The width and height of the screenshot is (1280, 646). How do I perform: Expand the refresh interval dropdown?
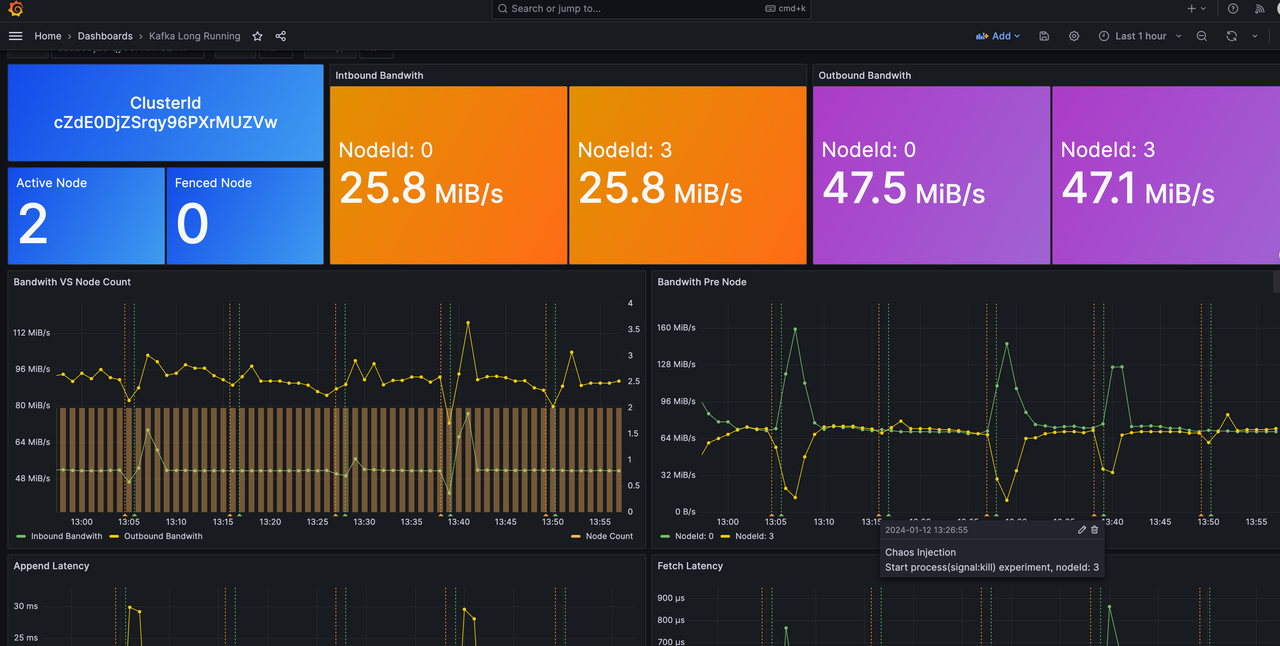[1255, 36]
